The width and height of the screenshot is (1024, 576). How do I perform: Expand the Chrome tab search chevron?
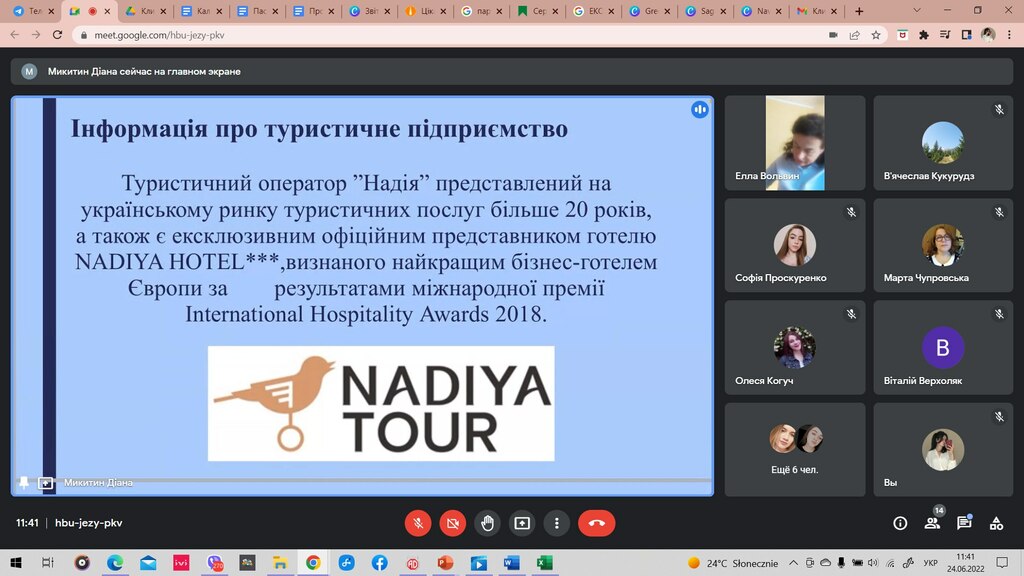[917, 10]
